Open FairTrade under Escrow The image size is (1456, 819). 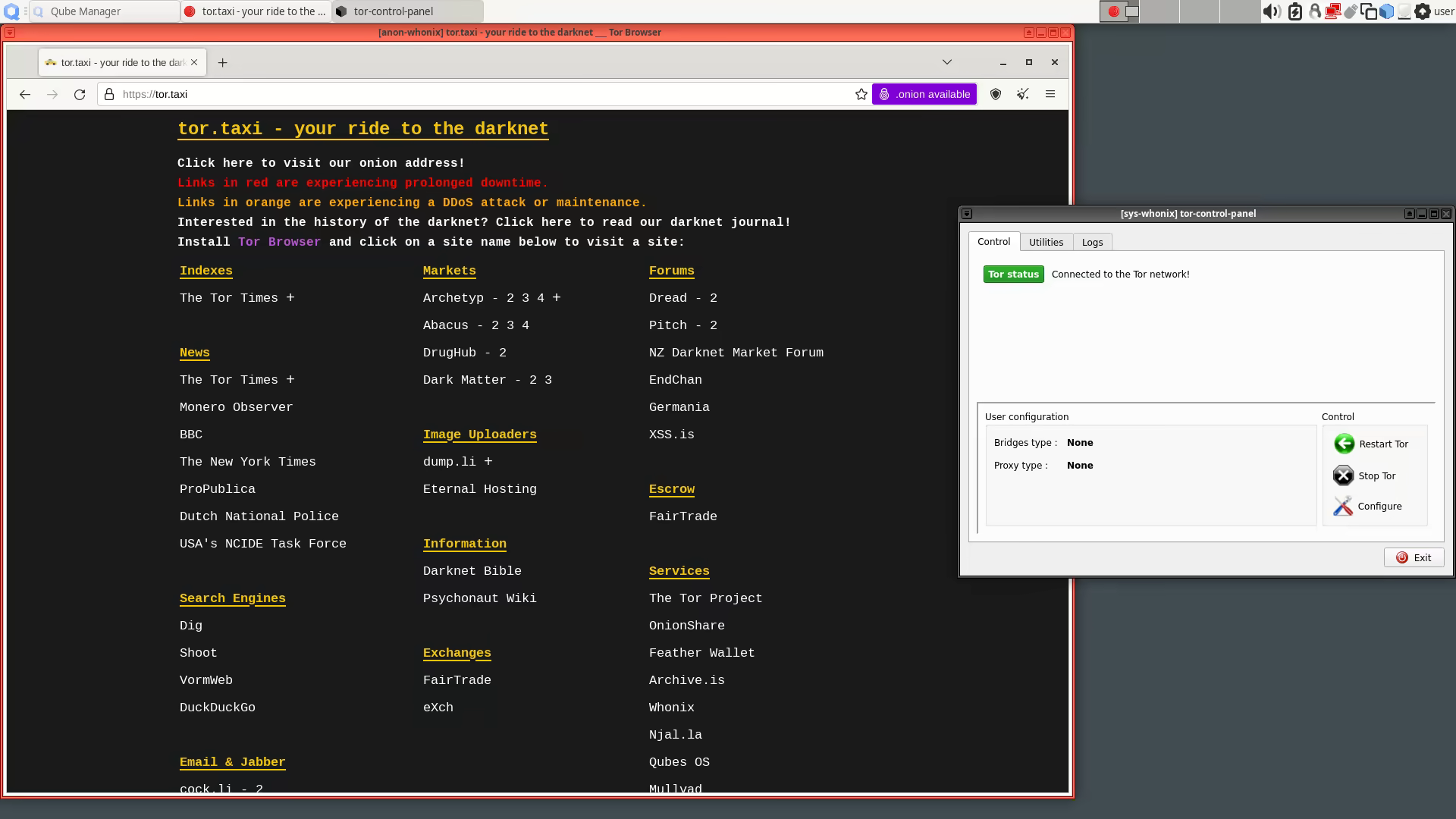click(x=682, y=516)
